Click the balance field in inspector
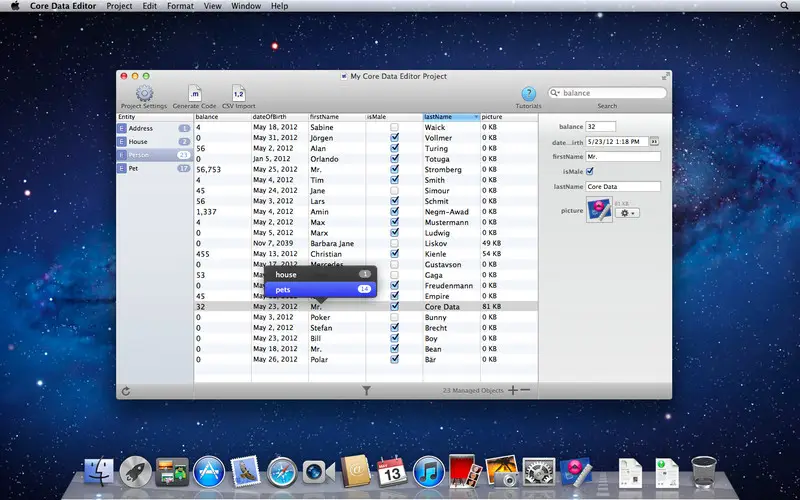 pos(601,127)
